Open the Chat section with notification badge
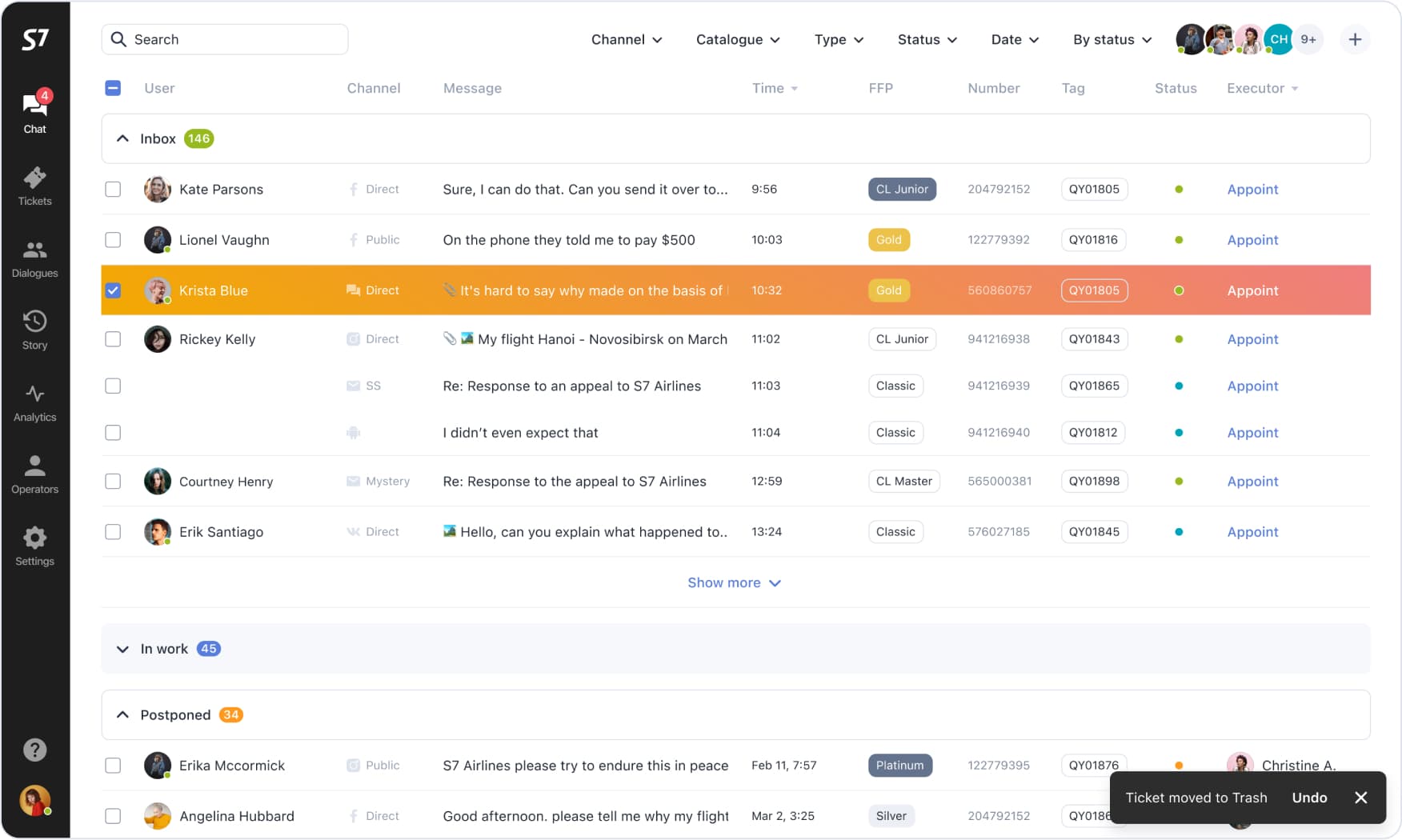 [35, 111]
